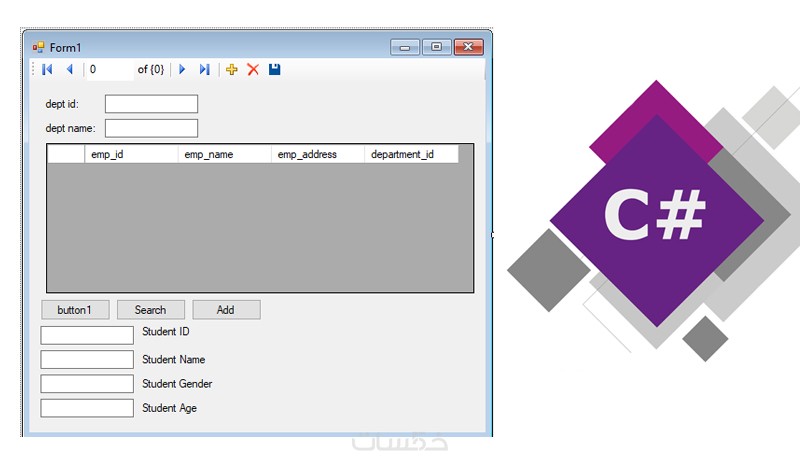Image resolution: width=800 pixels, height=460 pixels.
Task: Click the Search button
Action: [151, 310]
